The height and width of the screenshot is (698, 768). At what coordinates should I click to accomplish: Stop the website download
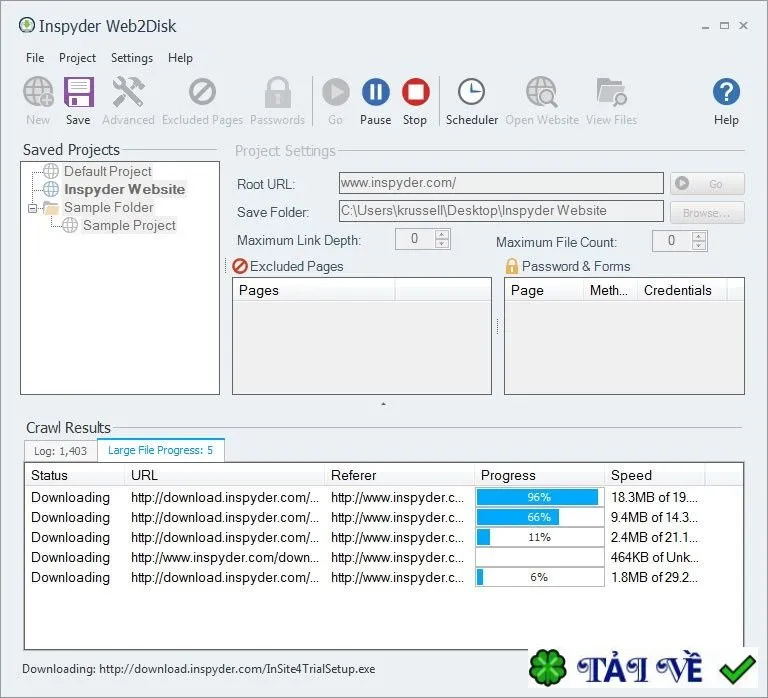pos(415,92)
